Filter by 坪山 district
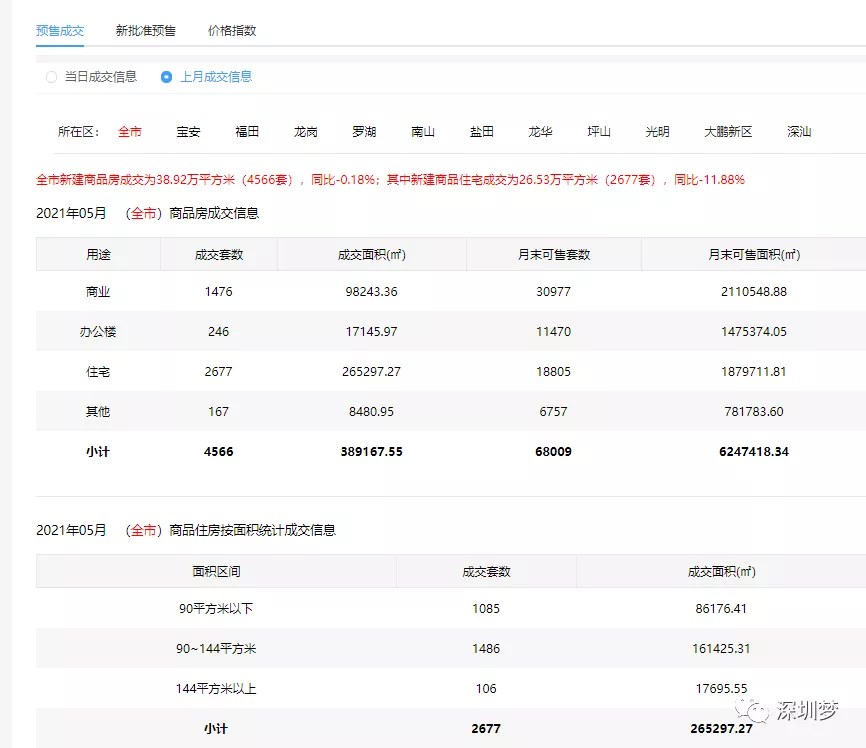Viewport: 866px width, 748px height. click(599, 131)
